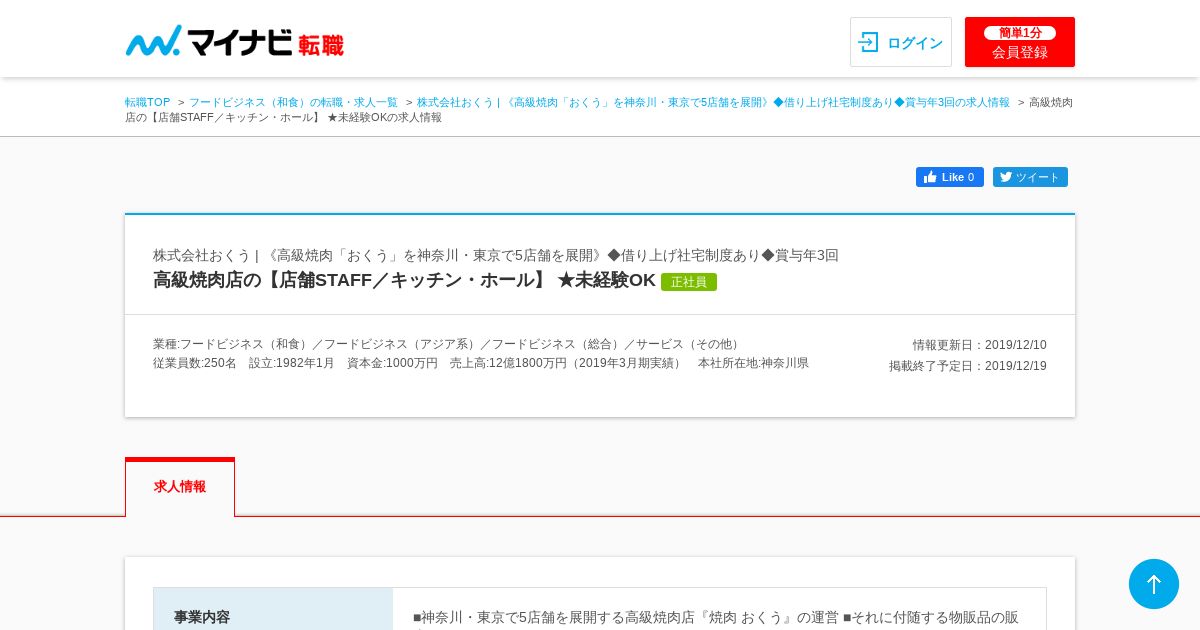Click the 情報更新日：2019/12/10 text
Viewport: 1200px width, 630px height.
pyautogui.click(x=979, y=345)
